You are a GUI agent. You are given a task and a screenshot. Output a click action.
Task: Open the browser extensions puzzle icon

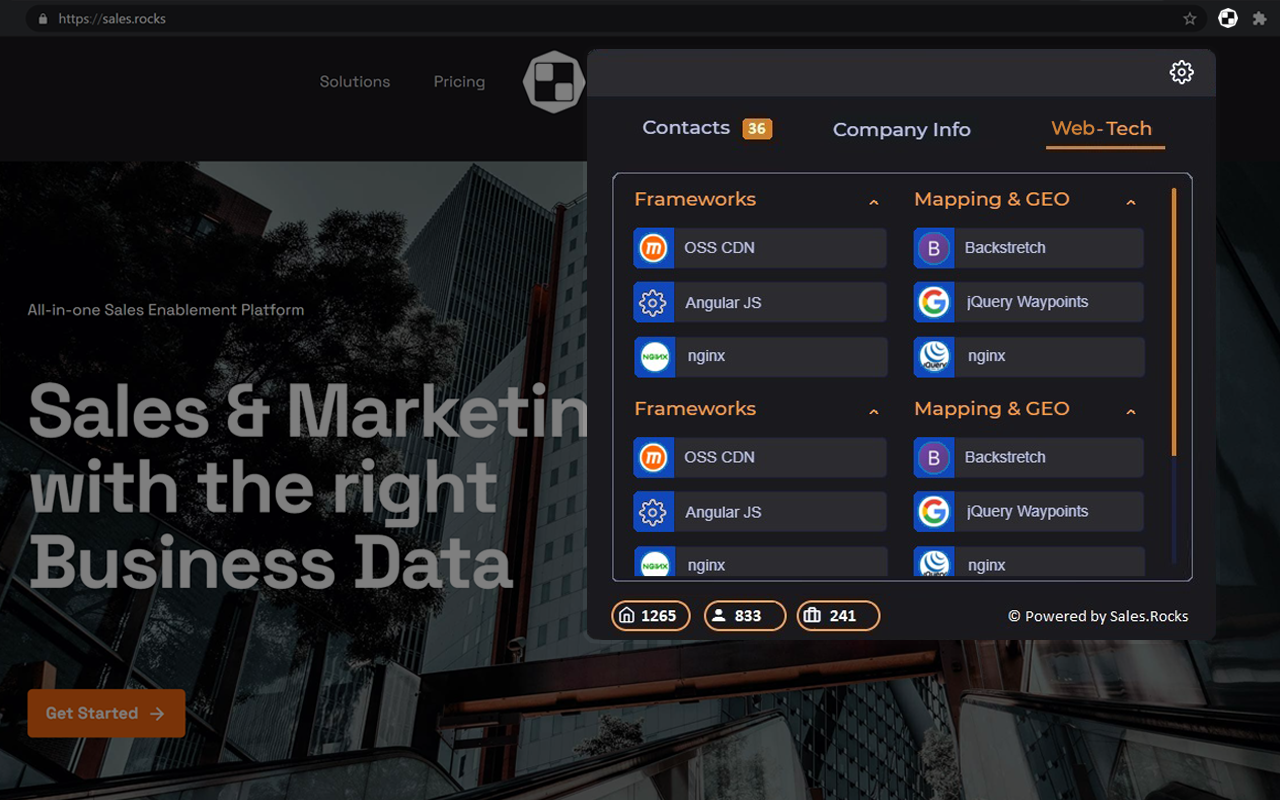tap(1259, 18)
